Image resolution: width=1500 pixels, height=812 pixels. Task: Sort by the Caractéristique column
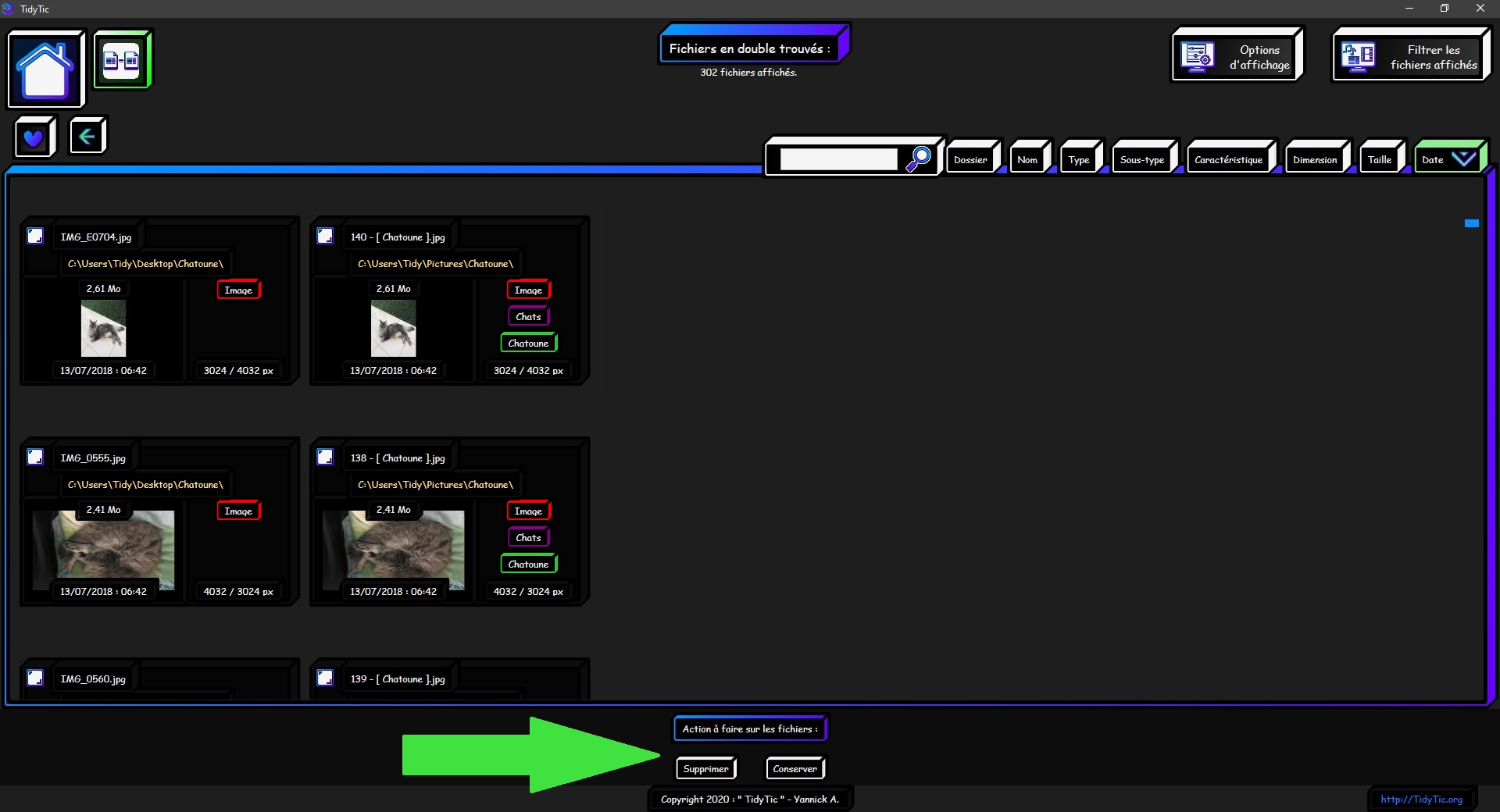(x=1228, y=160)
